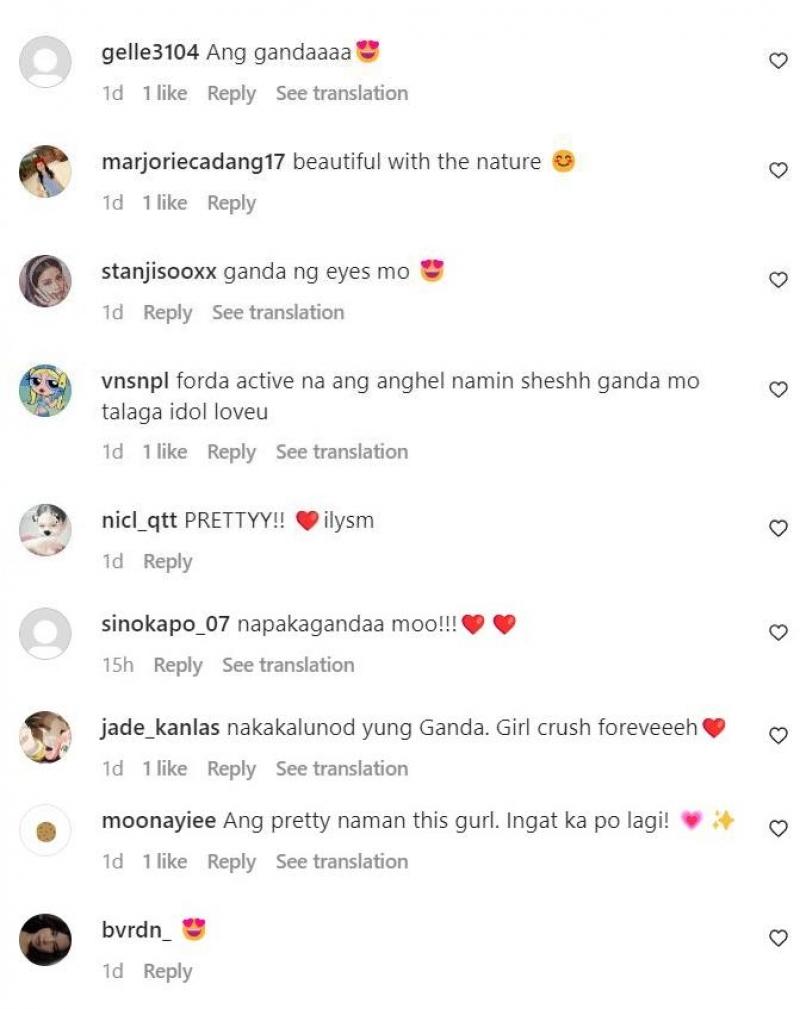Reply to jade_kanlas's comment
Screen dimensions: 800x1009
[231, 769]
